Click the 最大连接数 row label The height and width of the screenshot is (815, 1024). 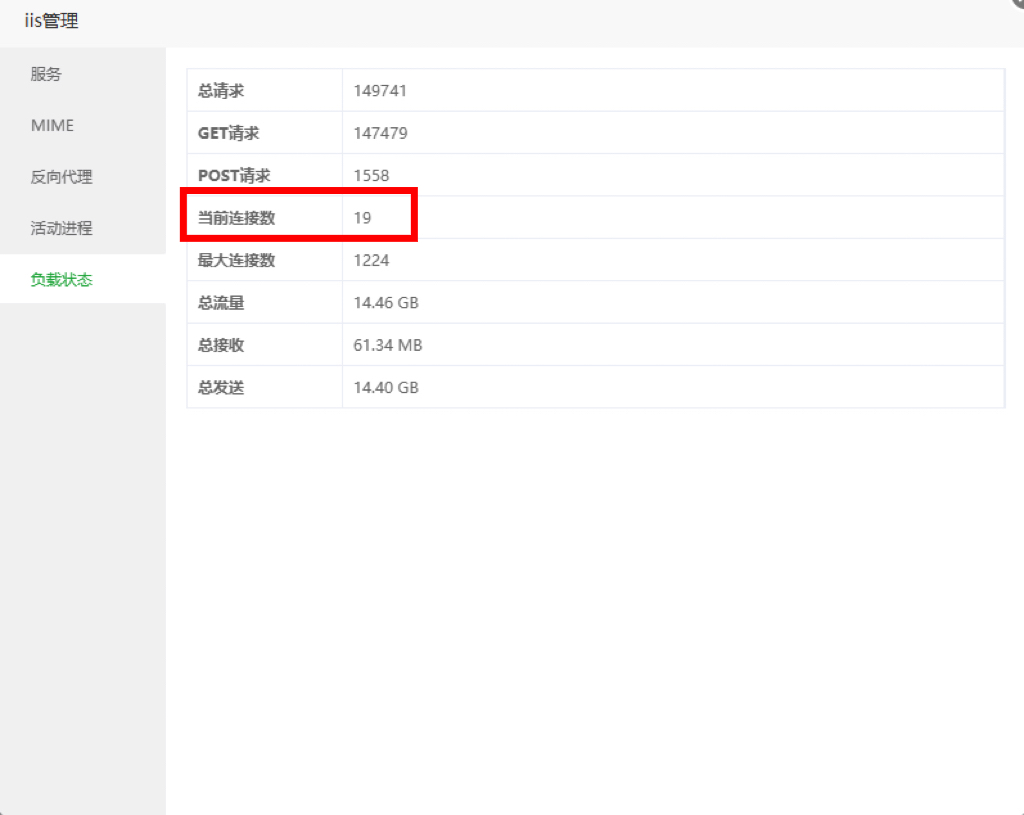coord(232,259)
